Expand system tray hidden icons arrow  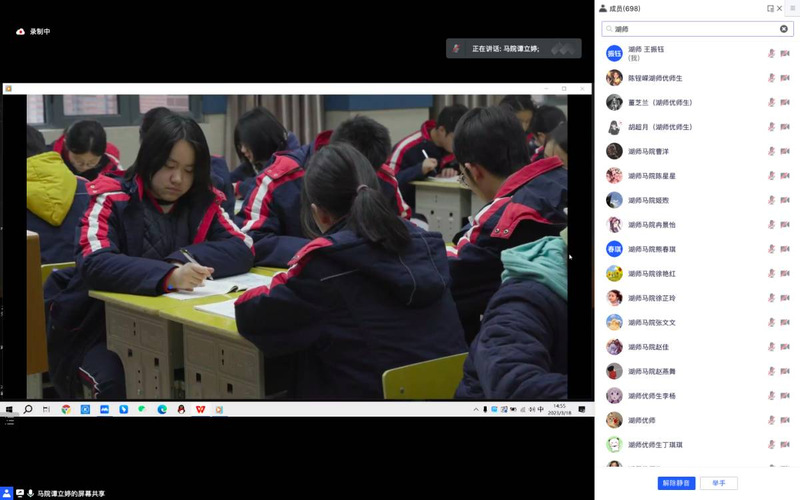(x=475, y=409)
